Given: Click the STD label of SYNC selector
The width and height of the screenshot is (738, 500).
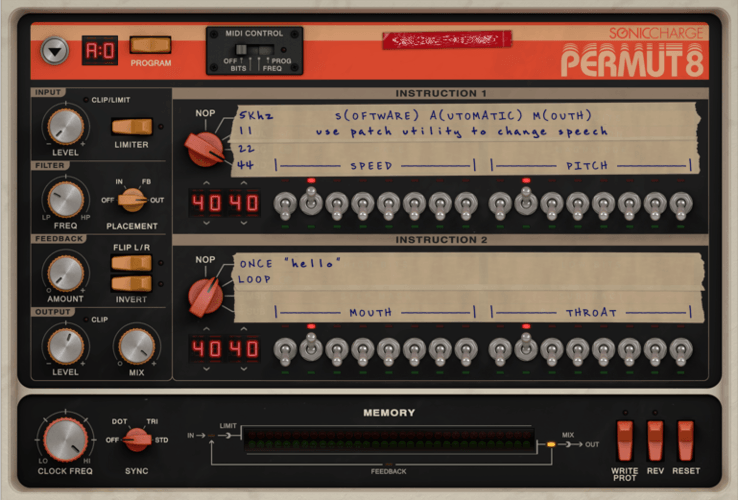Looking at the screenshot, I should coord(161,440).
